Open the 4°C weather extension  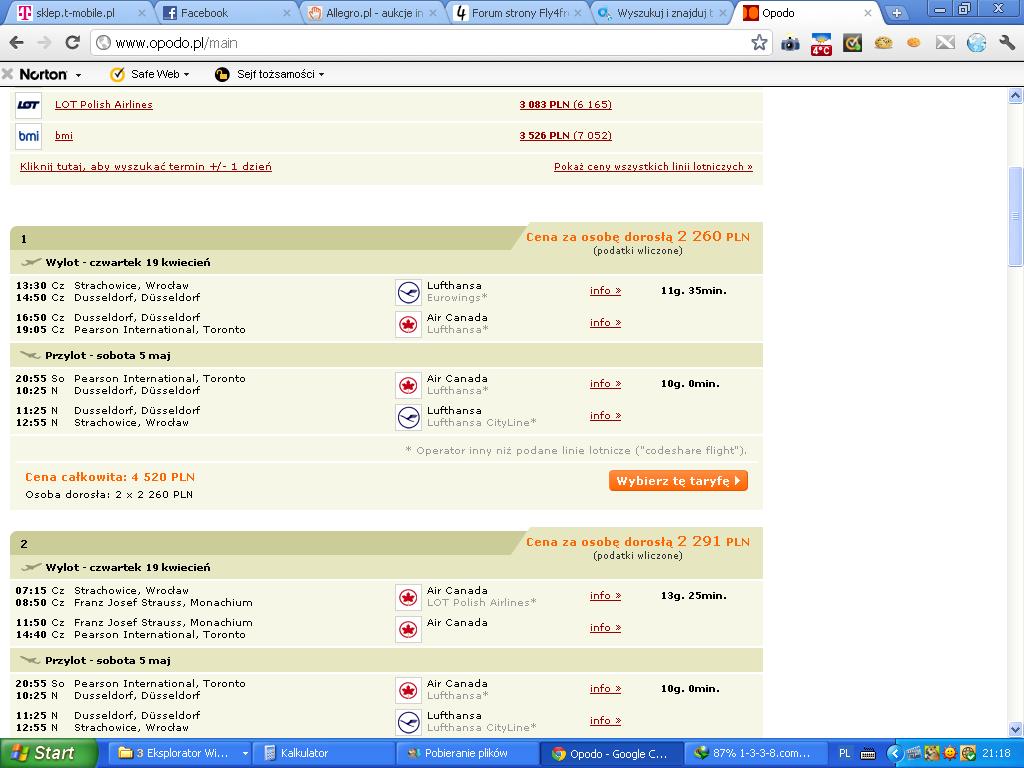tap(821, 44)
